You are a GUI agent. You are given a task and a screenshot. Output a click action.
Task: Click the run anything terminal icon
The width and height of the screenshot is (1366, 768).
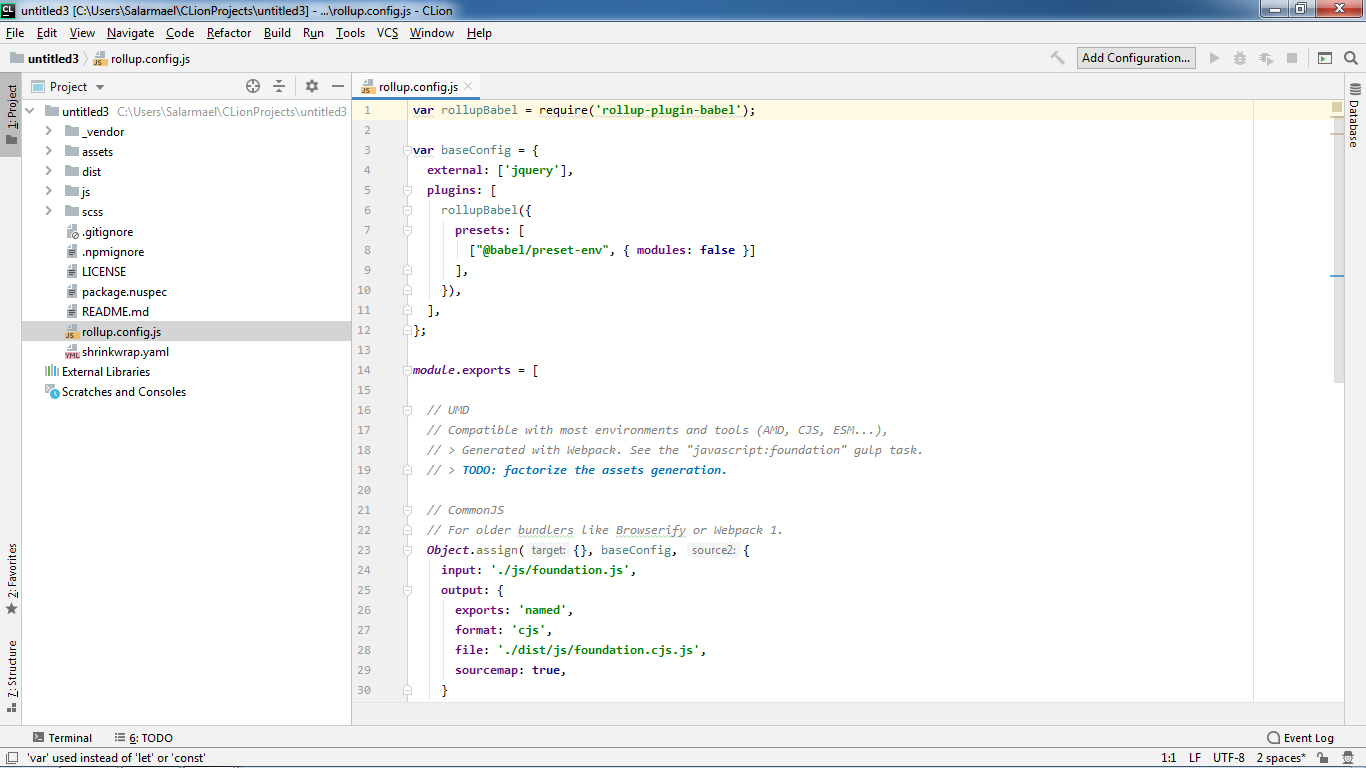[x=1325, y=58]
